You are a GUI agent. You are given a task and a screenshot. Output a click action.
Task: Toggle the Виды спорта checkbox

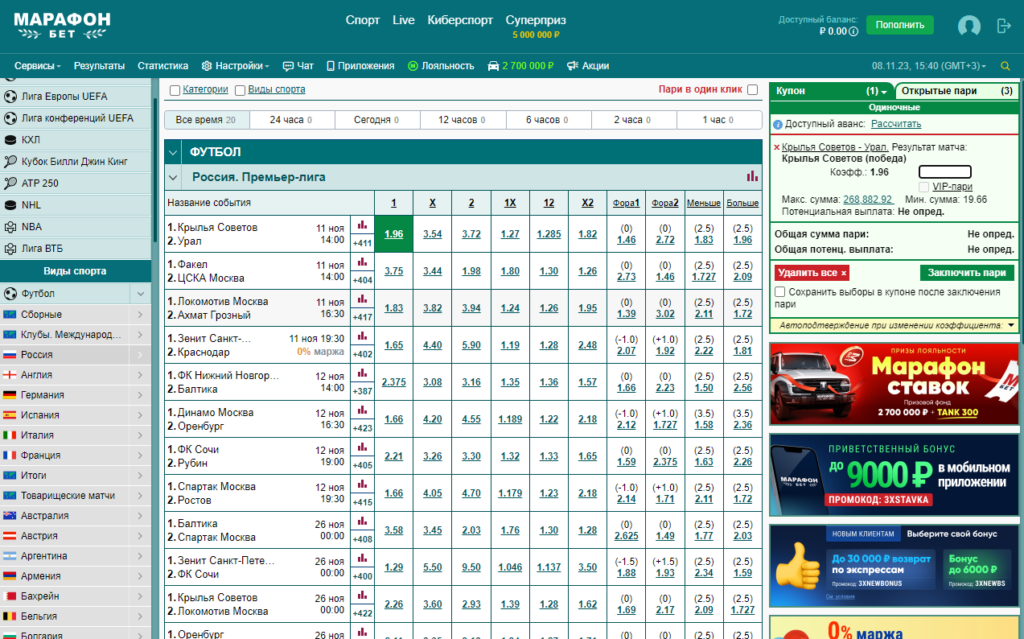240,90
